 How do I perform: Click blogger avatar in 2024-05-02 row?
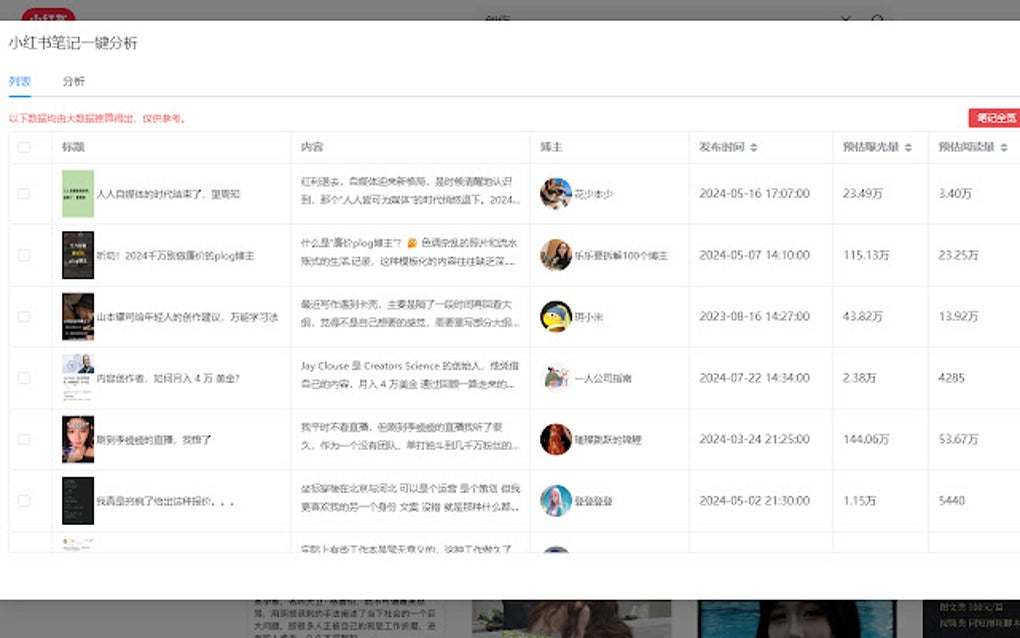pyautogui.click(x=556, y=501)
